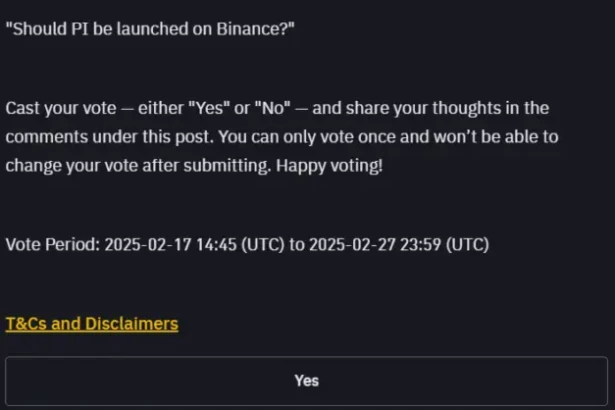Click the quoted "No" in the instructions
The height and width of the screenshot is (410, 615).
click(272, 108)
